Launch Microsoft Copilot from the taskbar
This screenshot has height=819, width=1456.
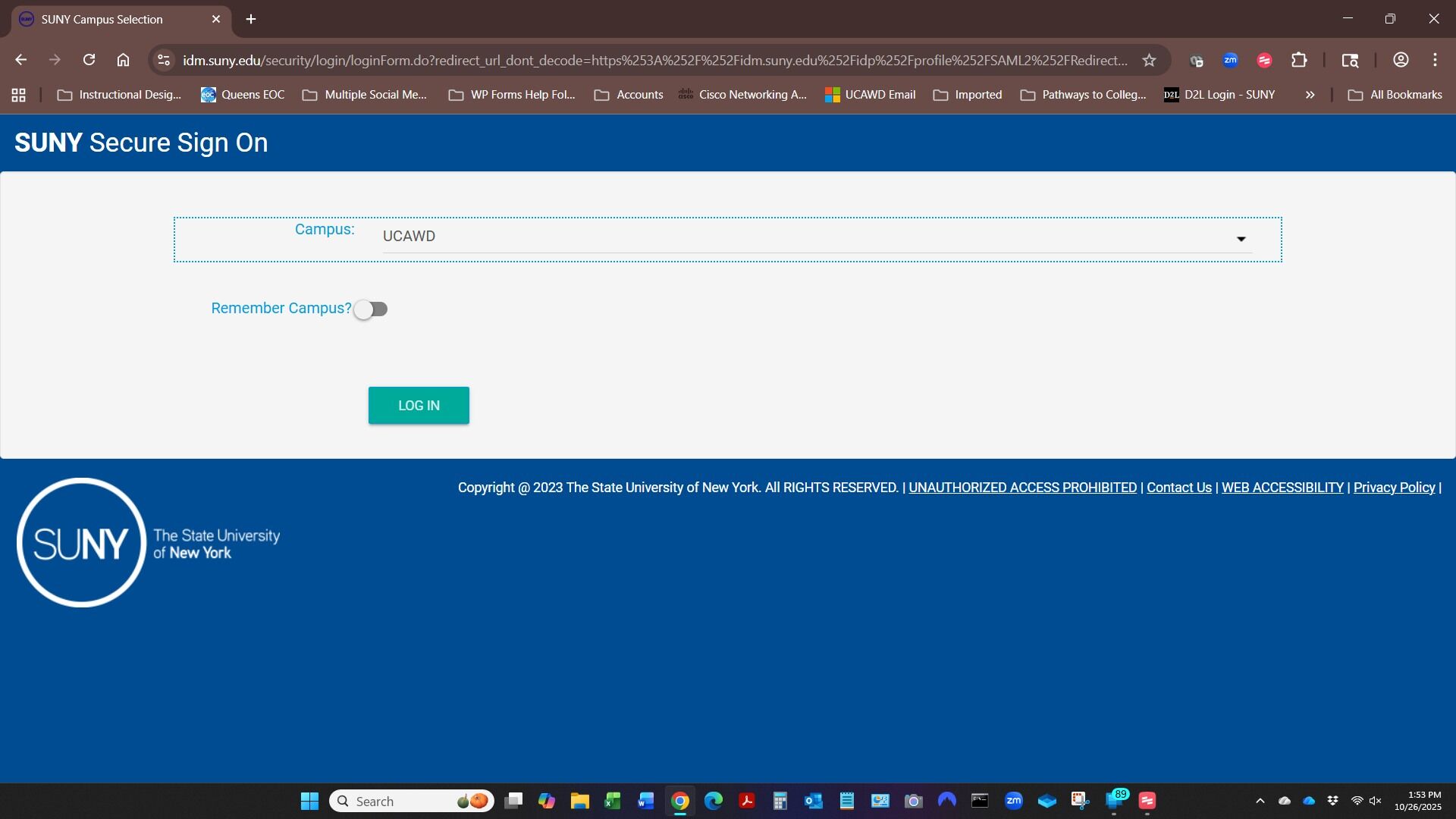click(x=547, y=801)
